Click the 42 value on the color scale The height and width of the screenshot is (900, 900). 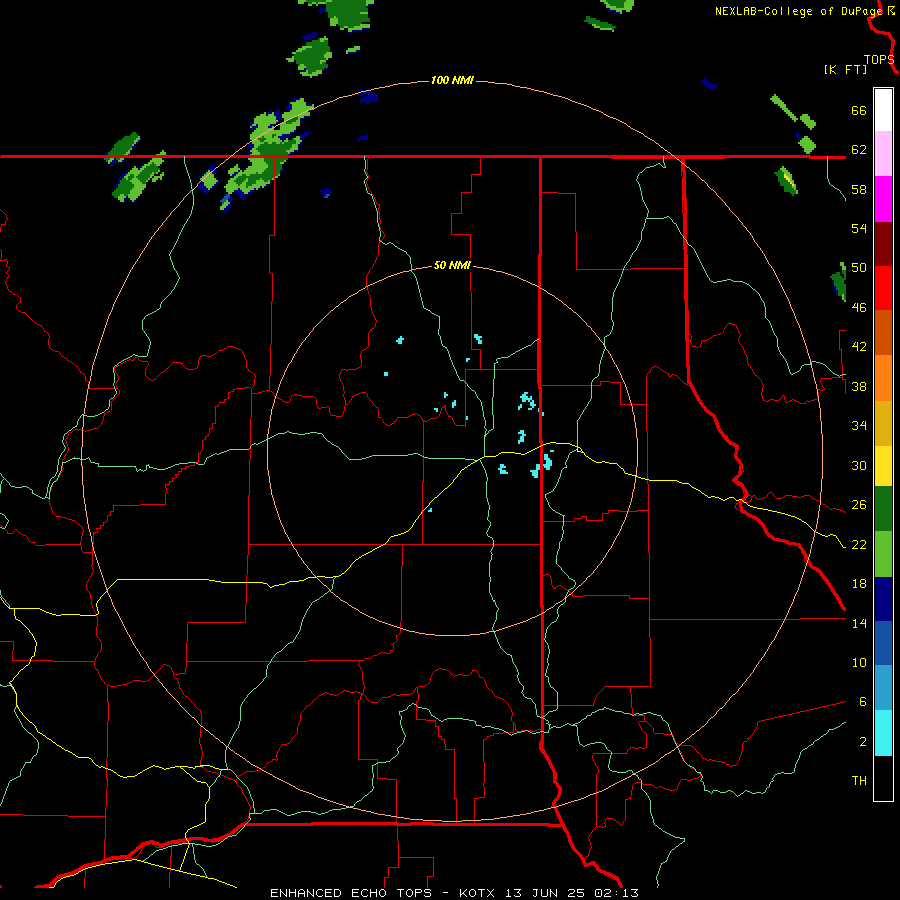(x=859, y=347)
